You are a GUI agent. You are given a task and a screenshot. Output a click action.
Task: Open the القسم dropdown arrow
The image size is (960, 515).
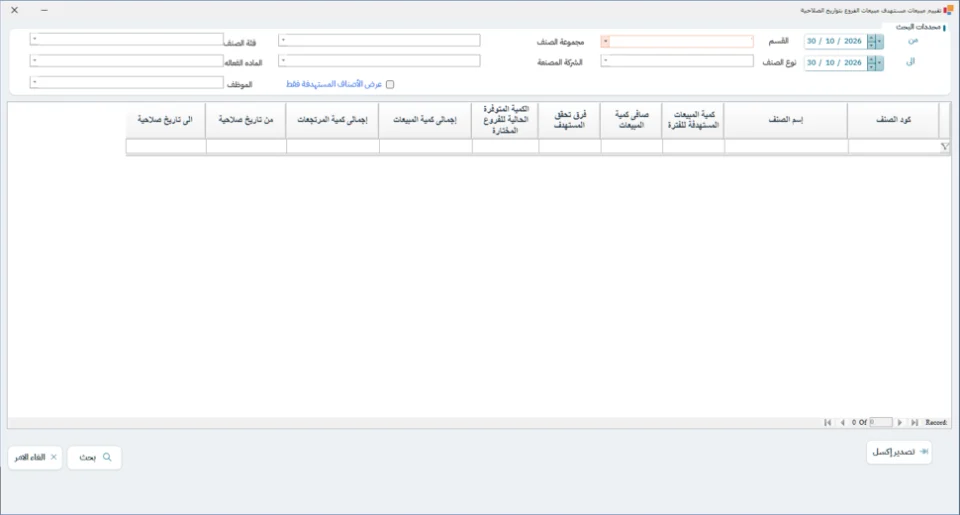pos(605,42)
